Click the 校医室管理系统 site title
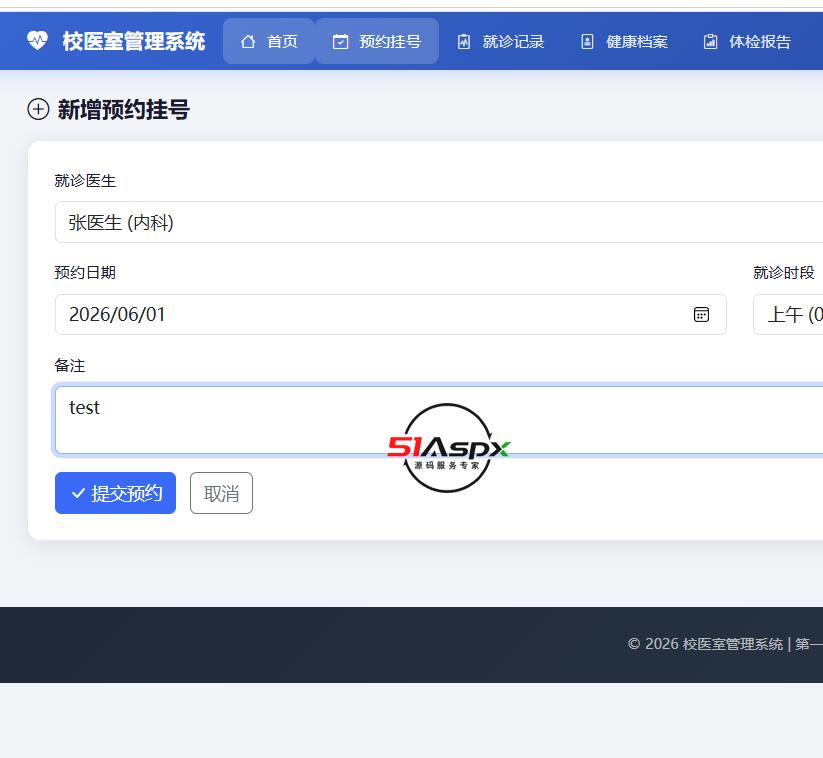The height and width of the screenshot is (758, 823). coord(134,41)
